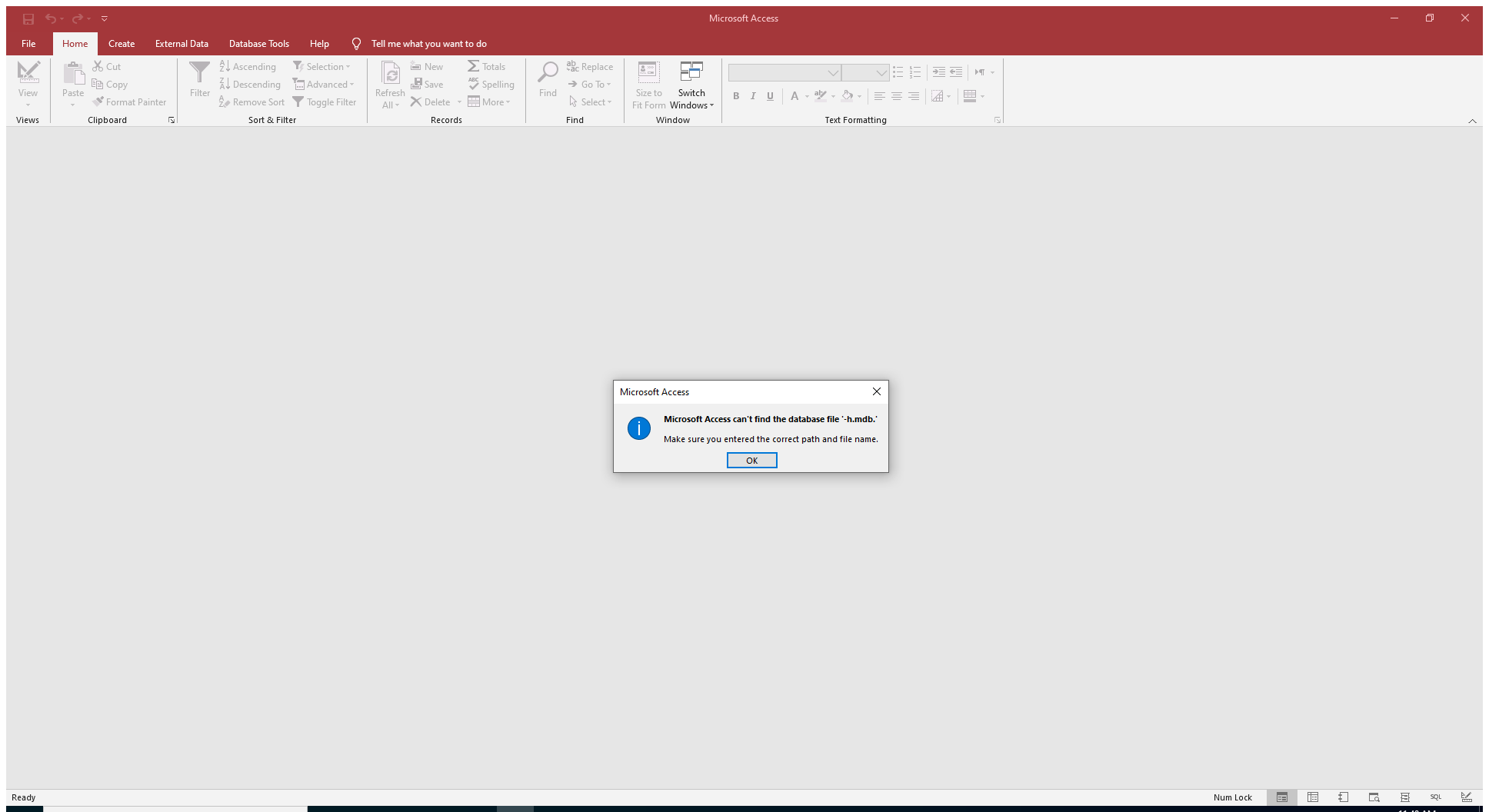1489x812 pixels.
Task: Toggle Italic formatting
Action: point(753,96)
